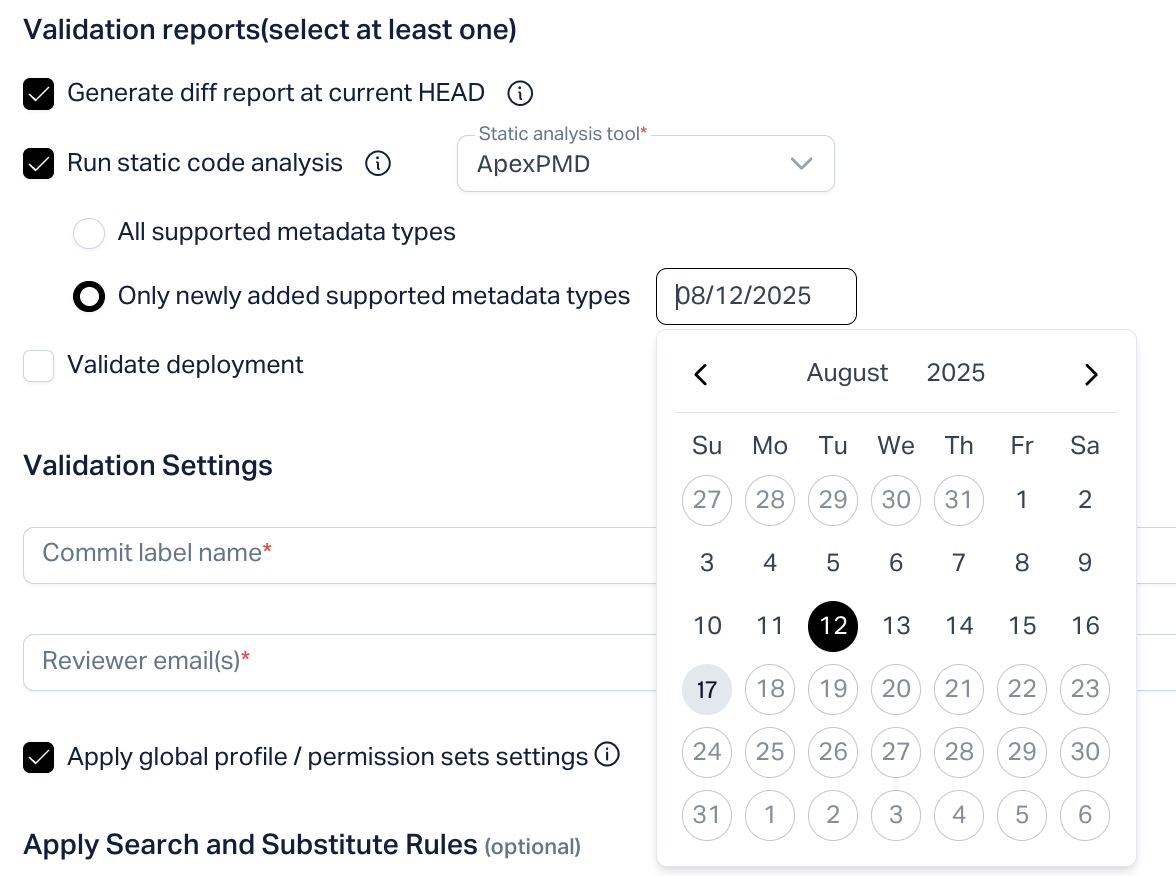Click the 08/12/2025 date input field
The height and width of the screenshot is (876, 1176).
(756, 296)
